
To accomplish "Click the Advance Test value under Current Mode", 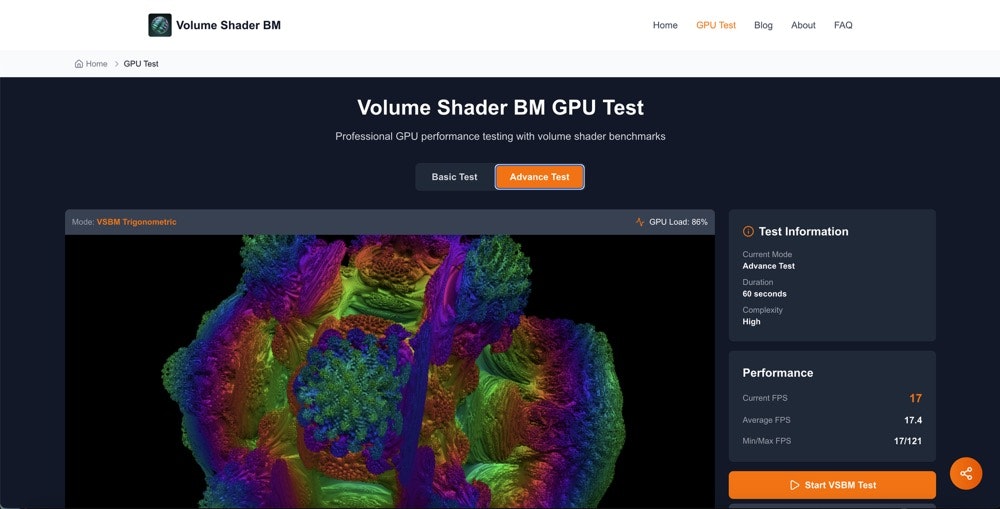I will point(768,266).
